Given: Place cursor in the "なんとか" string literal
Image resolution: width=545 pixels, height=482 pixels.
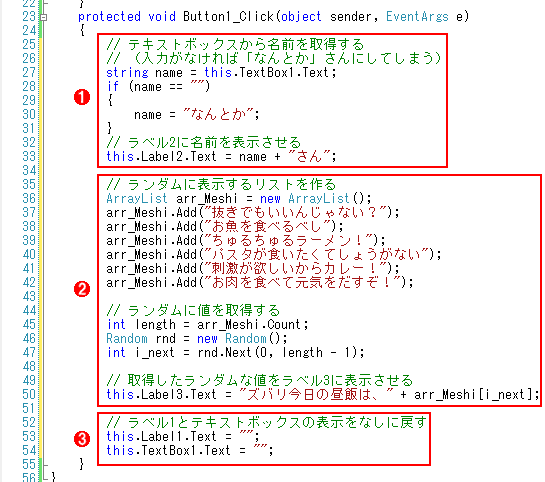Looking at the screenshot, I should click(219, 114).
